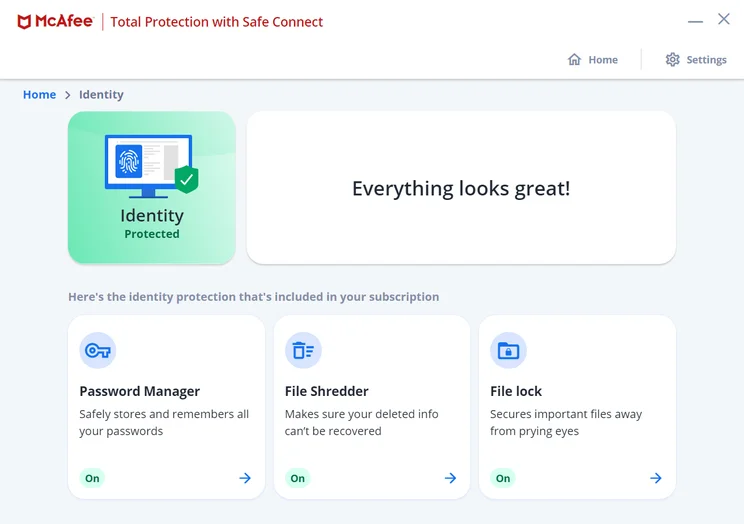Select the File Shredder card title

point(326,391)
